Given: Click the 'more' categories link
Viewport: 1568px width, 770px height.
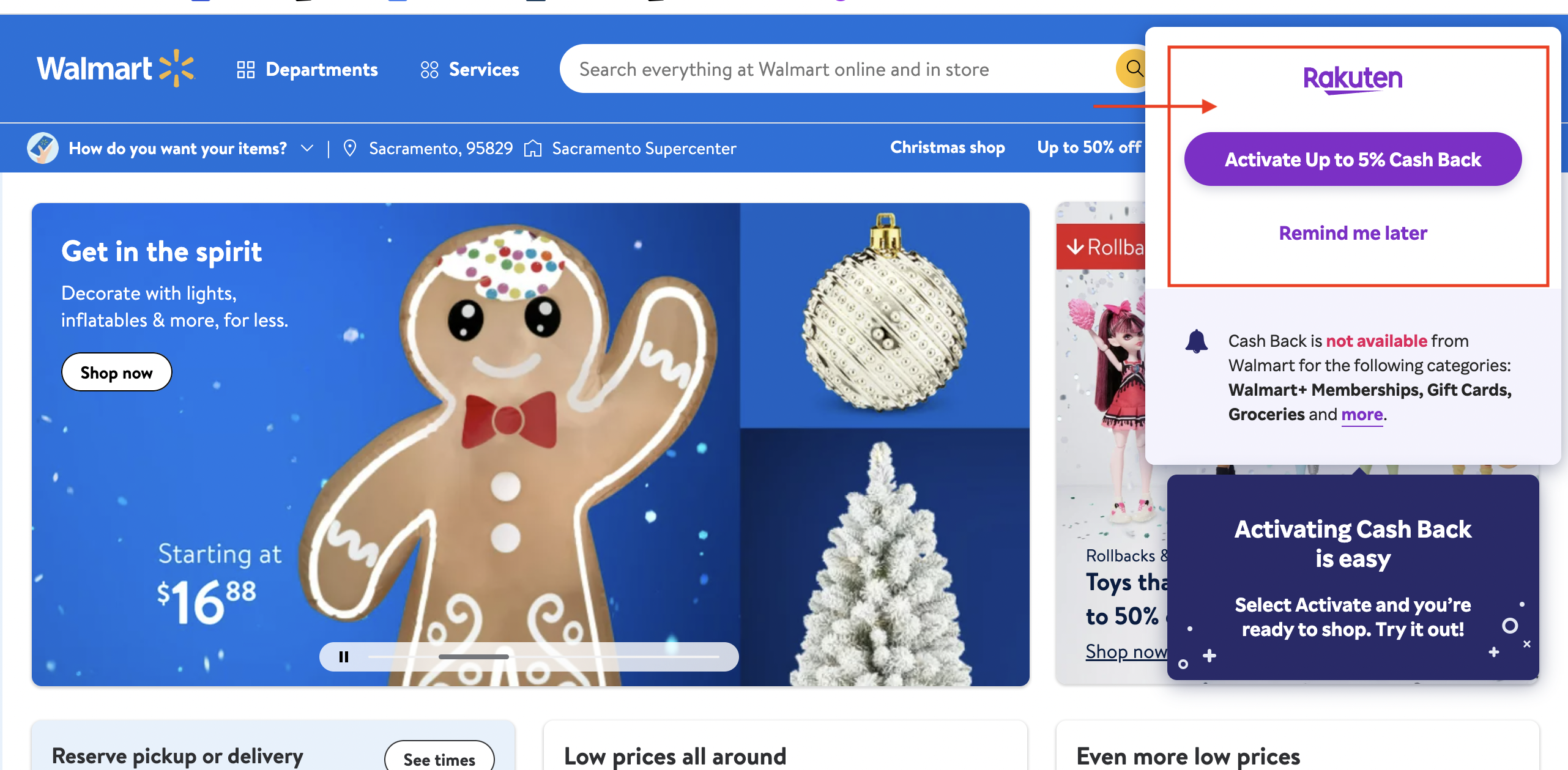Looking at the screenshot, I should (x=1362, y=415).
